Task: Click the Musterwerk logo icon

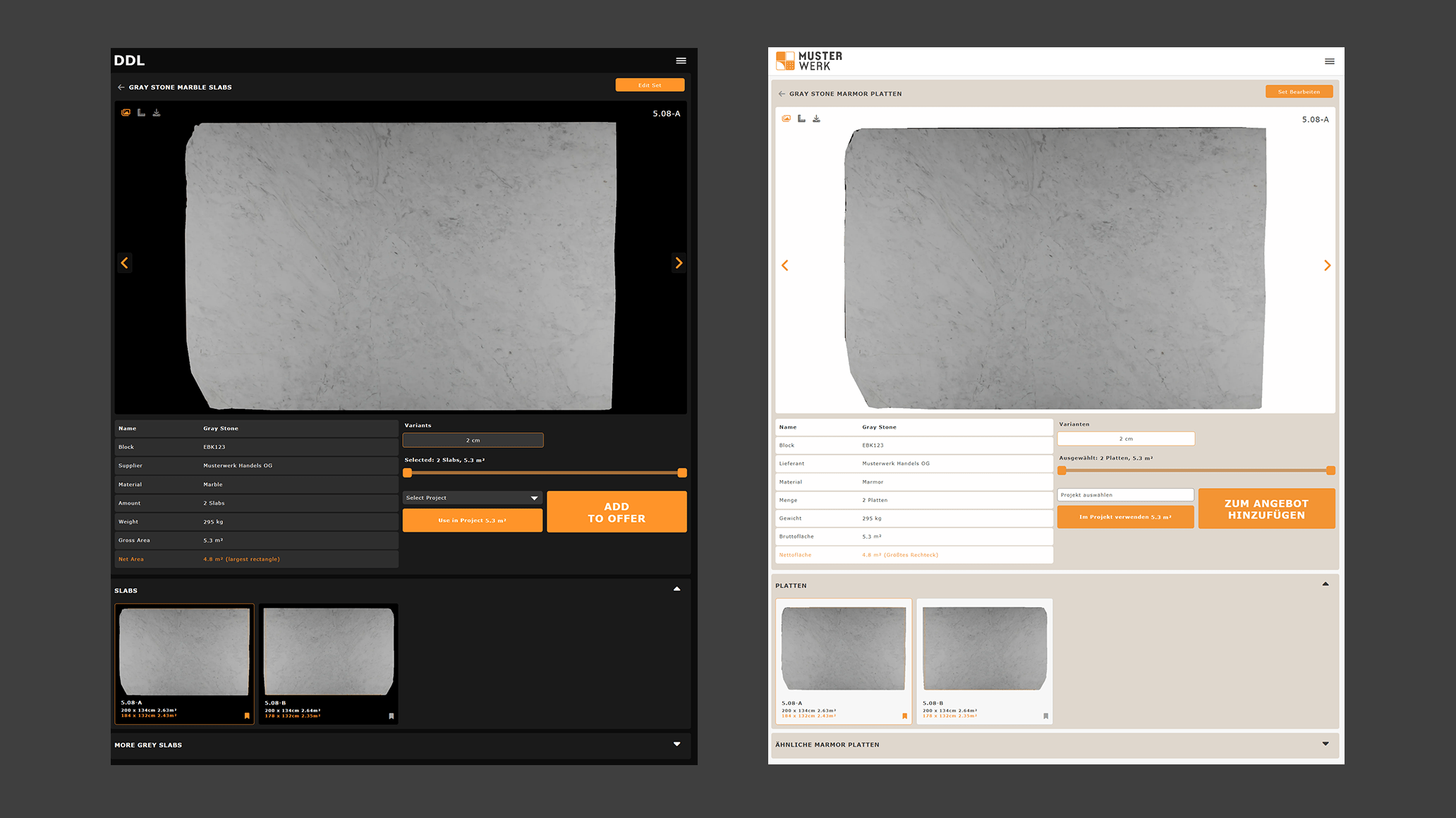Action: coord(785,60)
